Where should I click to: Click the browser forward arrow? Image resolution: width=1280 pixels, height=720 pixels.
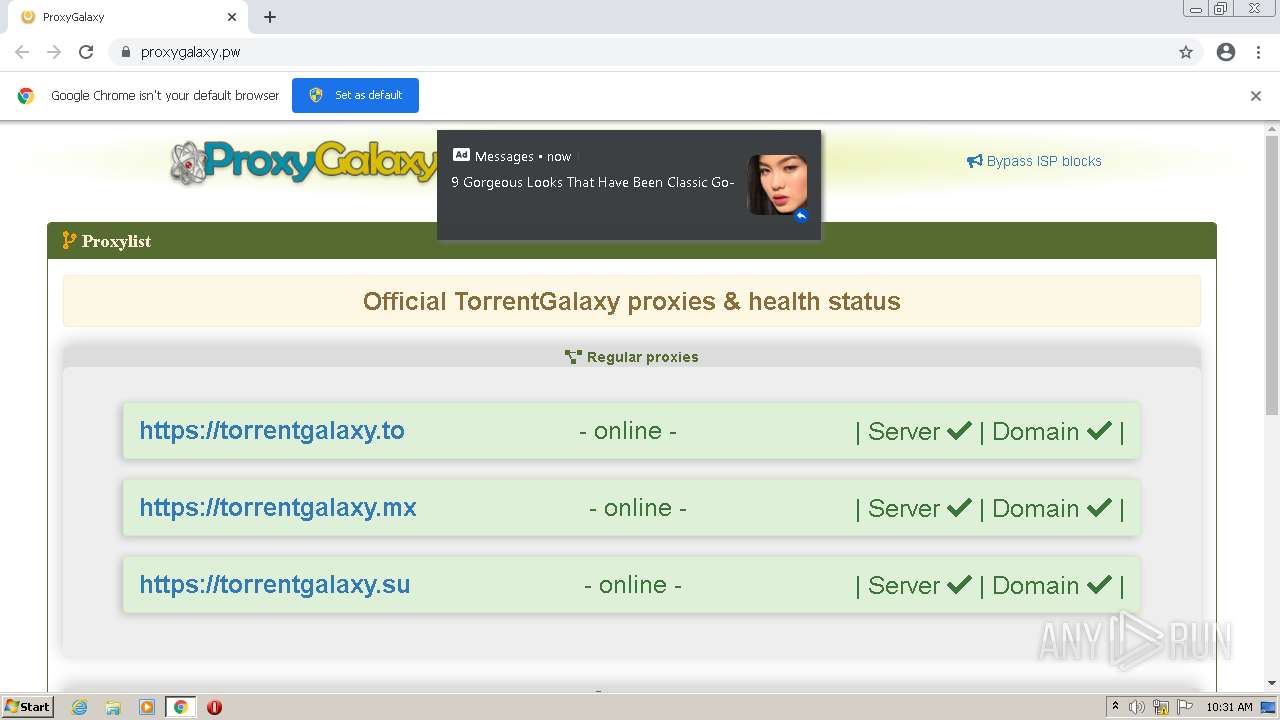point(54,52)
